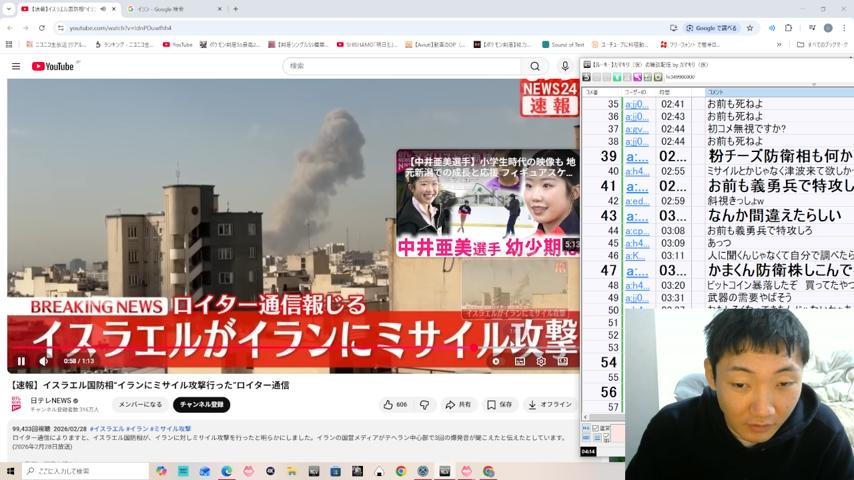
Task: Click the YouTube search magnifier button
Action: tap(535, 66)
